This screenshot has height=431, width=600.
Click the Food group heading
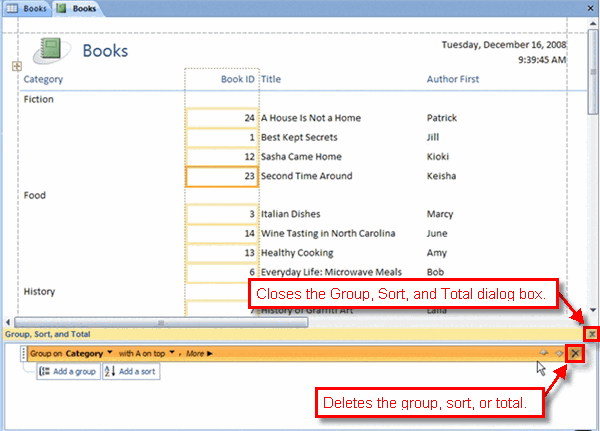coord(35,195)
